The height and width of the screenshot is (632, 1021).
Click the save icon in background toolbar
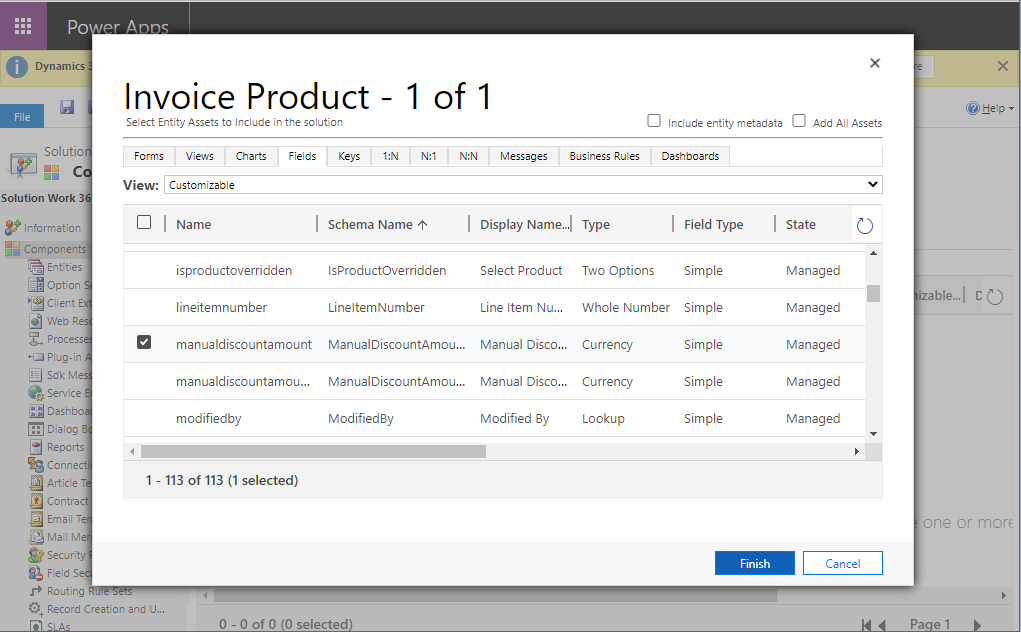(67, 107)
